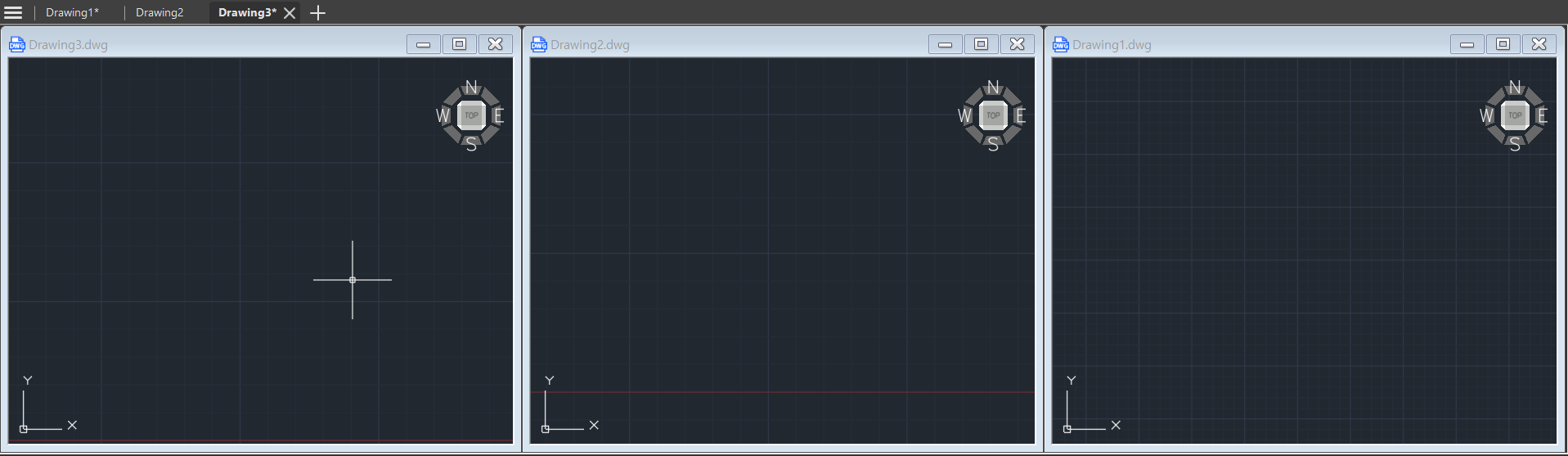Screen dimensions: 1568x456
Task: Maximize the Drawing2.dwg window
Action: (x=982, y=44)
